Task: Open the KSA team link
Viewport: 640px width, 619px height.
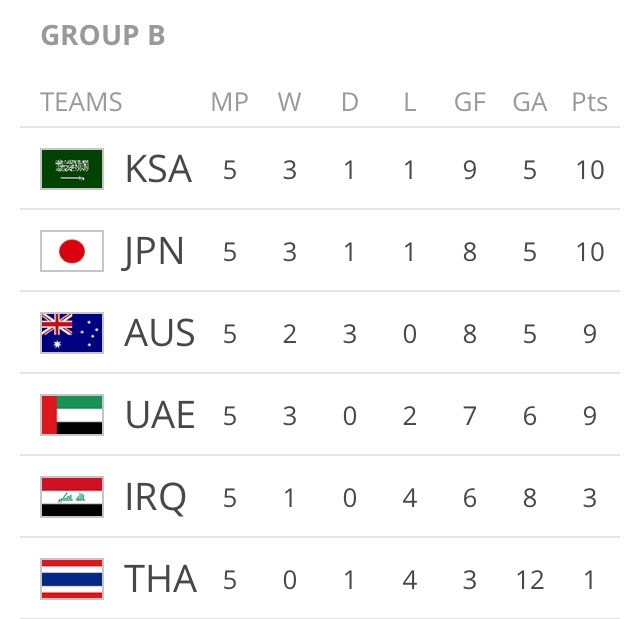Action: (158, 169)
